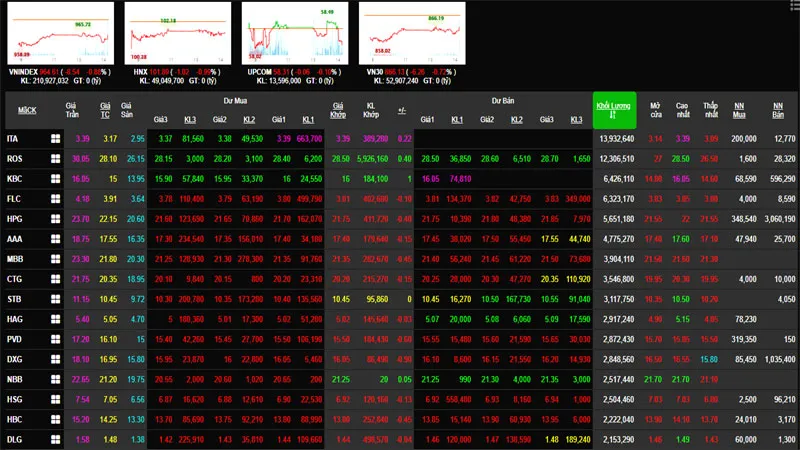
Task: Sort by Khối Lượng green header
Action: [614, 110]
